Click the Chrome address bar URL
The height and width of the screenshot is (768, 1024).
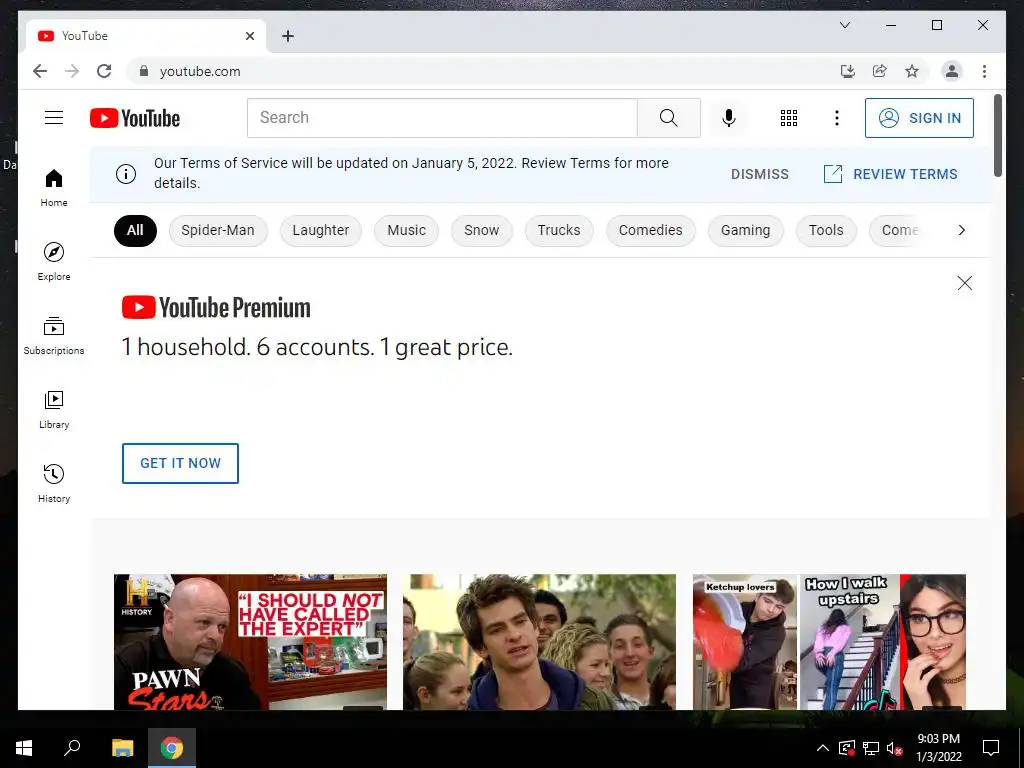[x=200, y=71]
